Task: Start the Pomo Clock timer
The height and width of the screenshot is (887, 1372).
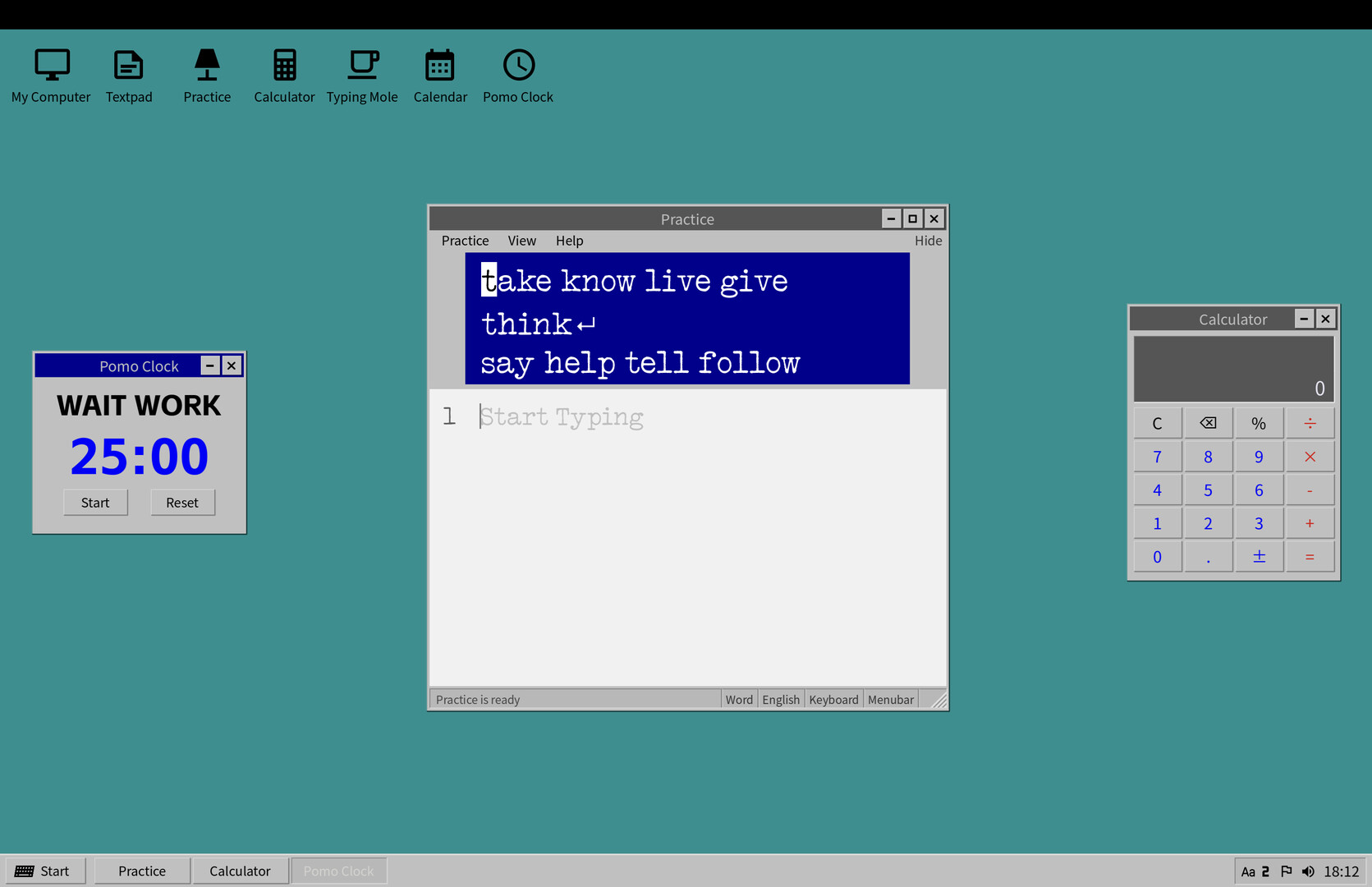Action: coord(95,502)
